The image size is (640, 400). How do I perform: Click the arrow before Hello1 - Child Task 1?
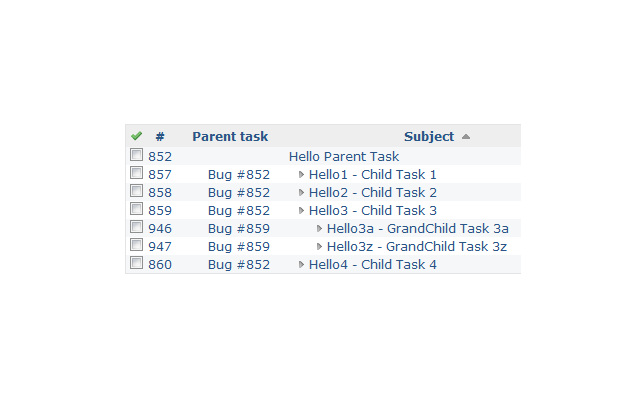tap(301, 175)
